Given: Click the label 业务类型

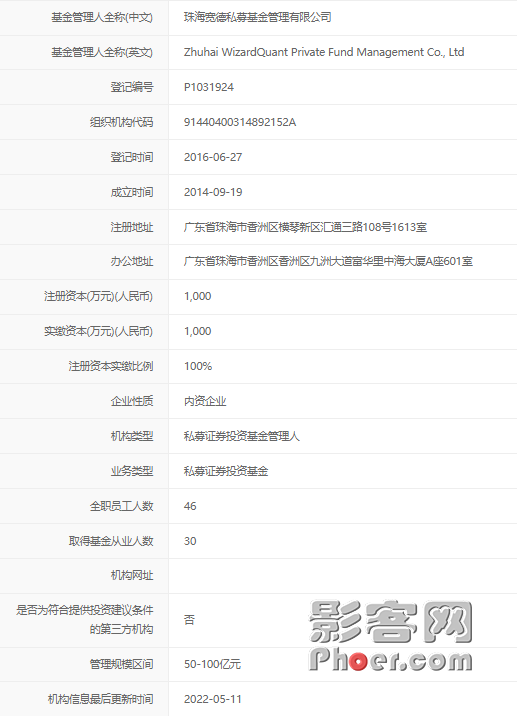Looking at the screenshot, I should [132, 471].
